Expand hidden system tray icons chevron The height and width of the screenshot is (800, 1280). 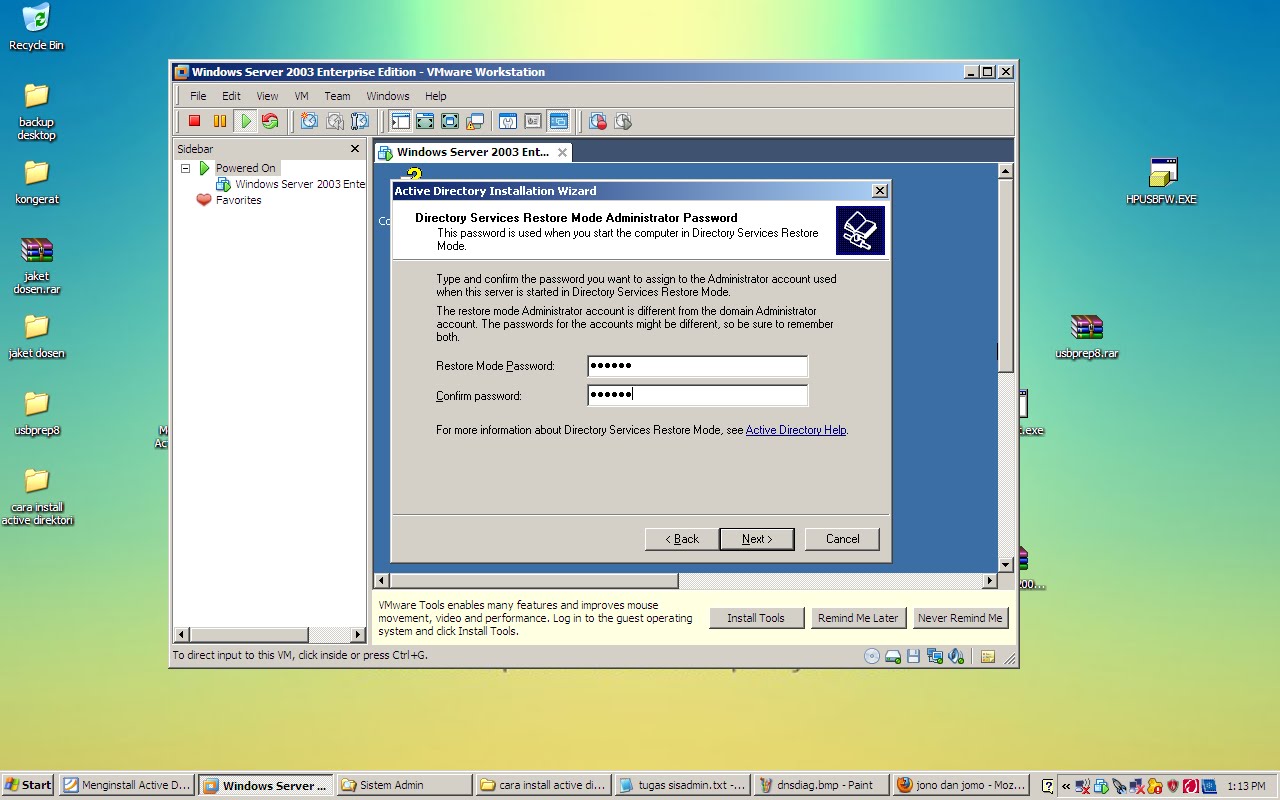(x=1066, y=786)
